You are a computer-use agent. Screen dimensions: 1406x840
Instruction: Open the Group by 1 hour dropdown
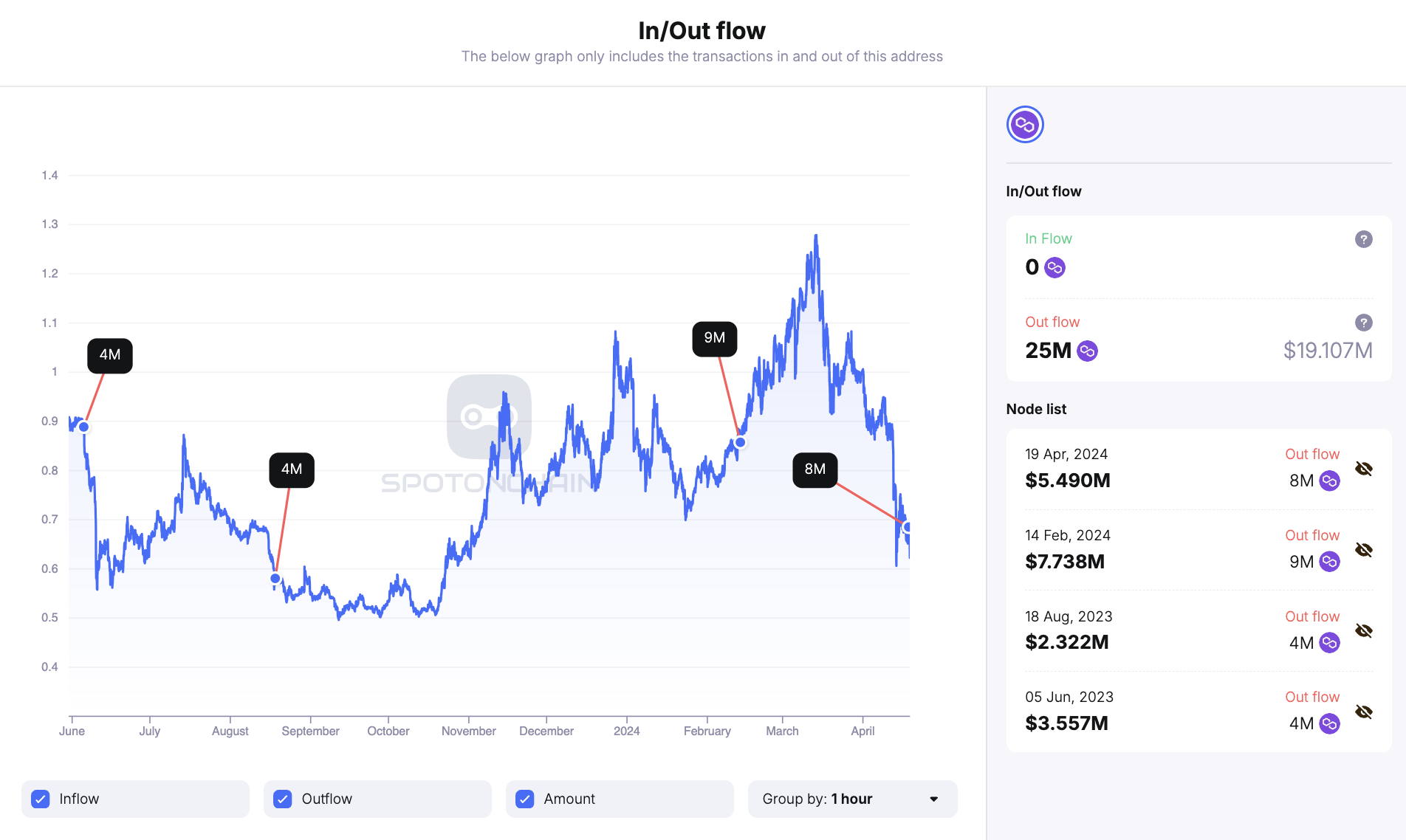pos(852,799)
